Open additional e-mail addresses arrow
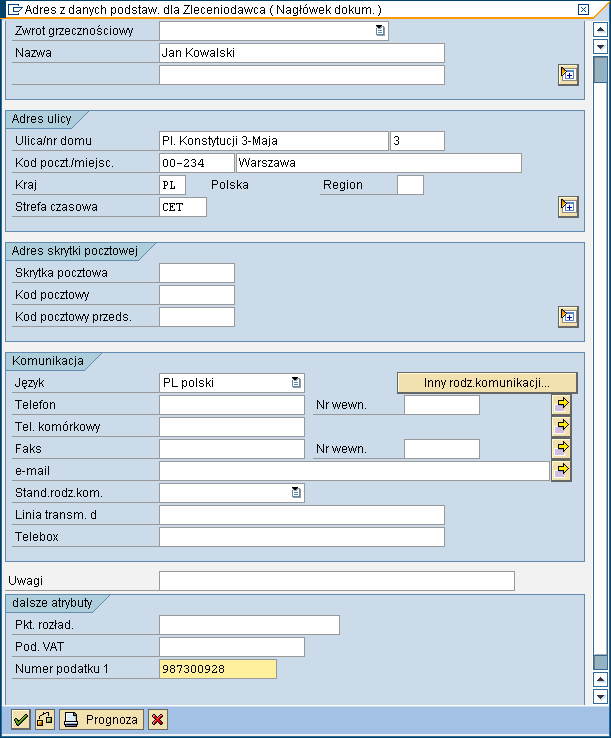The height and width of the screenshot is (738, 611). (x=561, y=471)
